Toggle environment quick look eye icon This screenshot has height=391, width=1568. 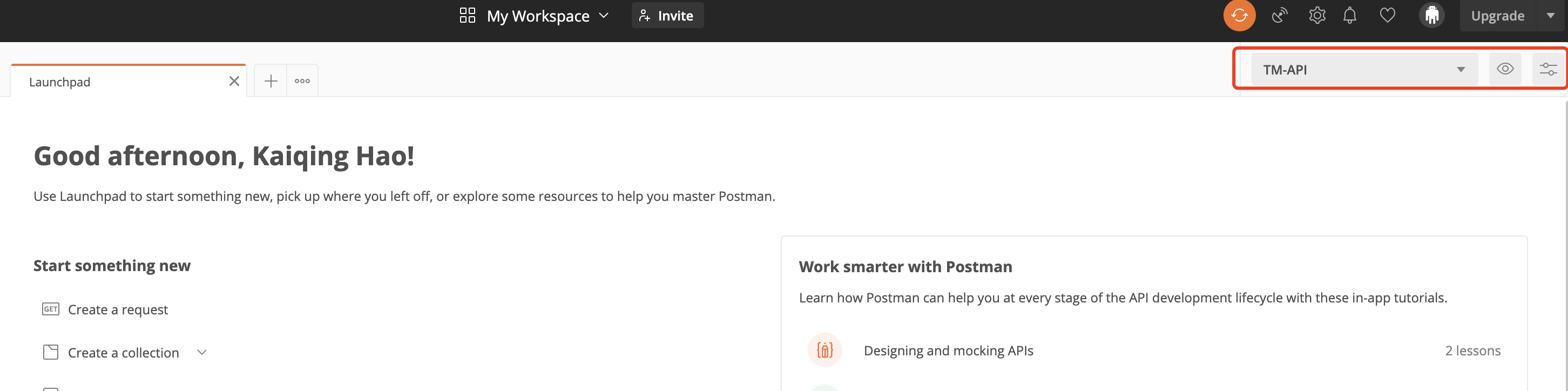point(1505,69)
